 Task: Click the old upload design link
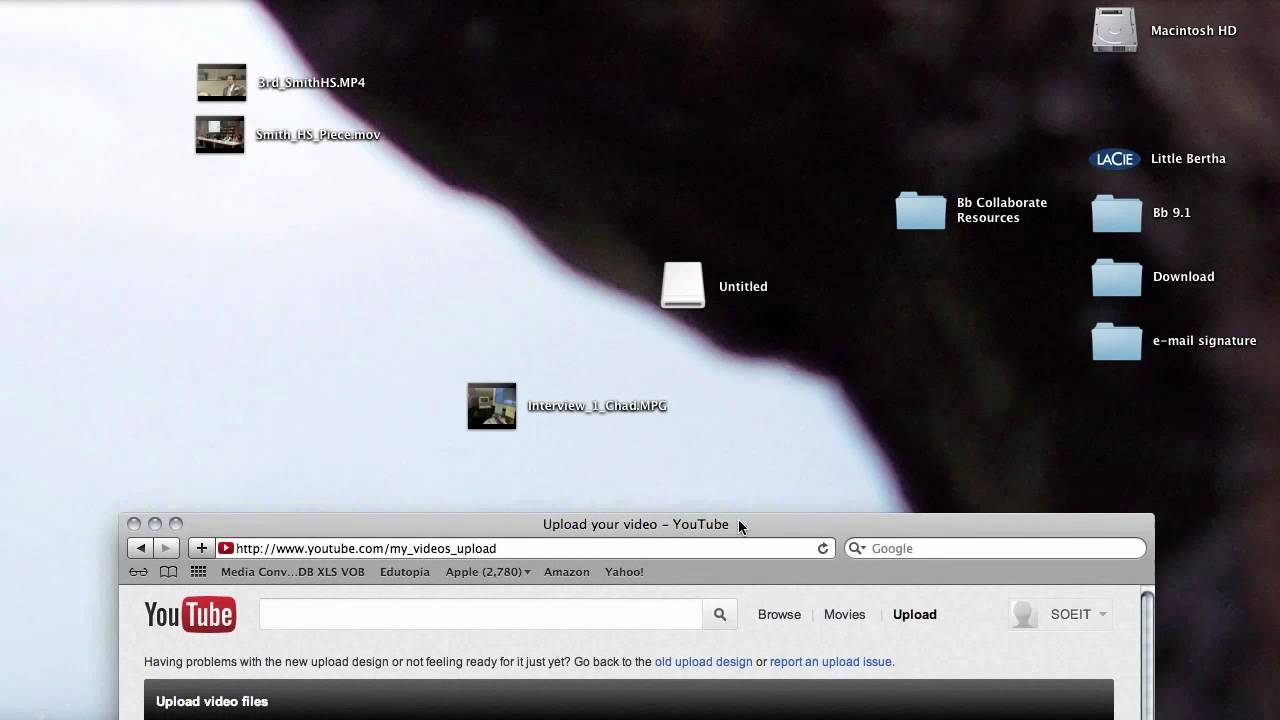point(704,661)
